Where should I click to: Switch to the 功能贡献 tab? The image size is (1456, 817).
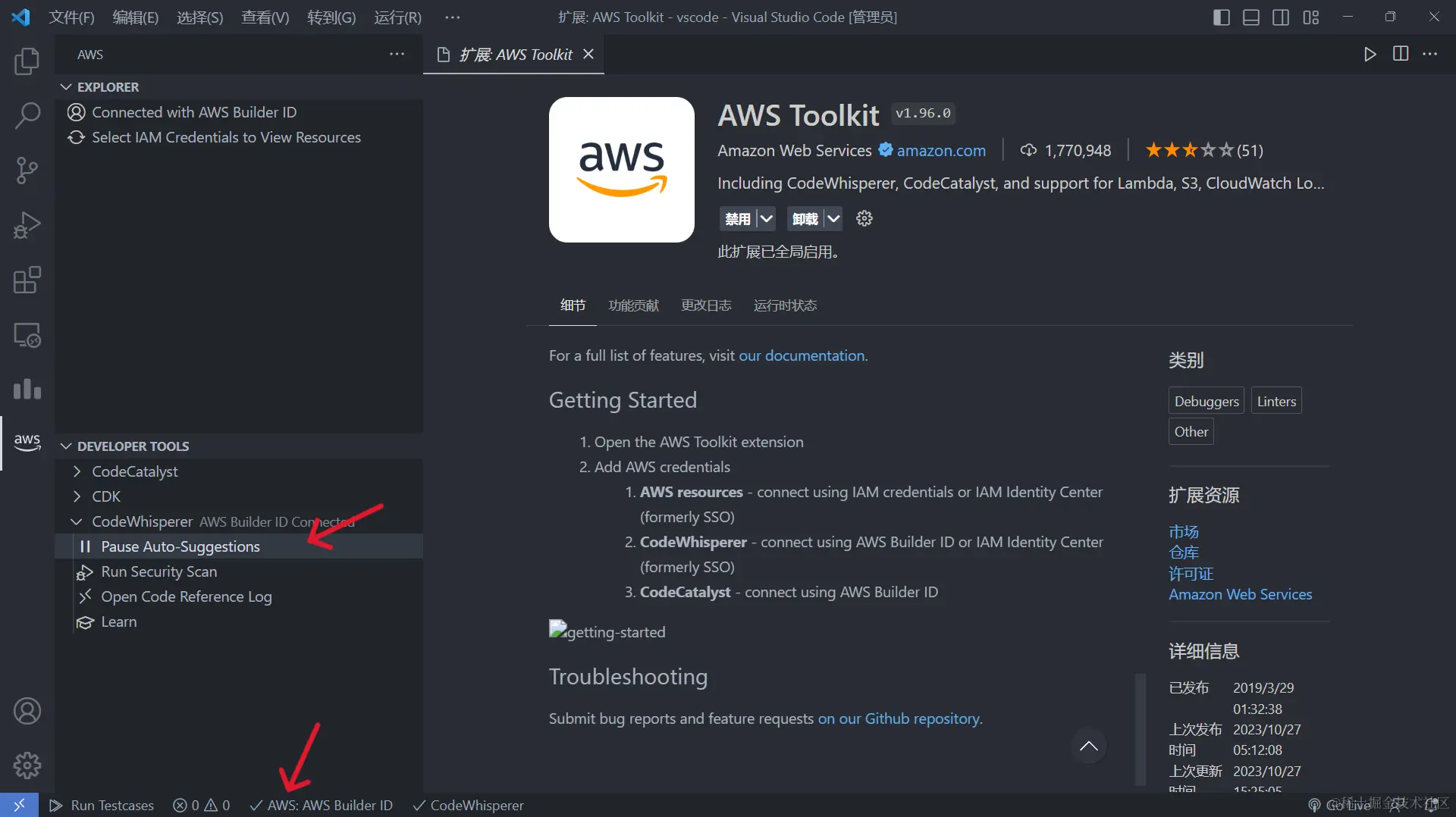[633, 305]
